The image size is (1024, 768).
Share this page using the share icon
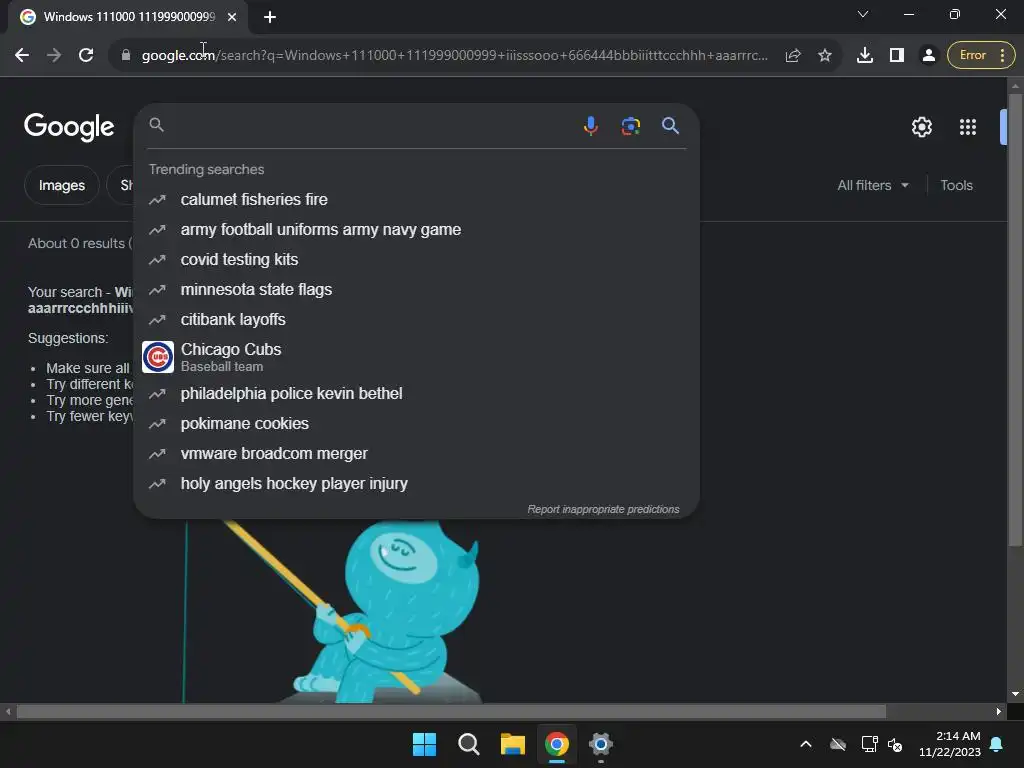coord(793,55)
